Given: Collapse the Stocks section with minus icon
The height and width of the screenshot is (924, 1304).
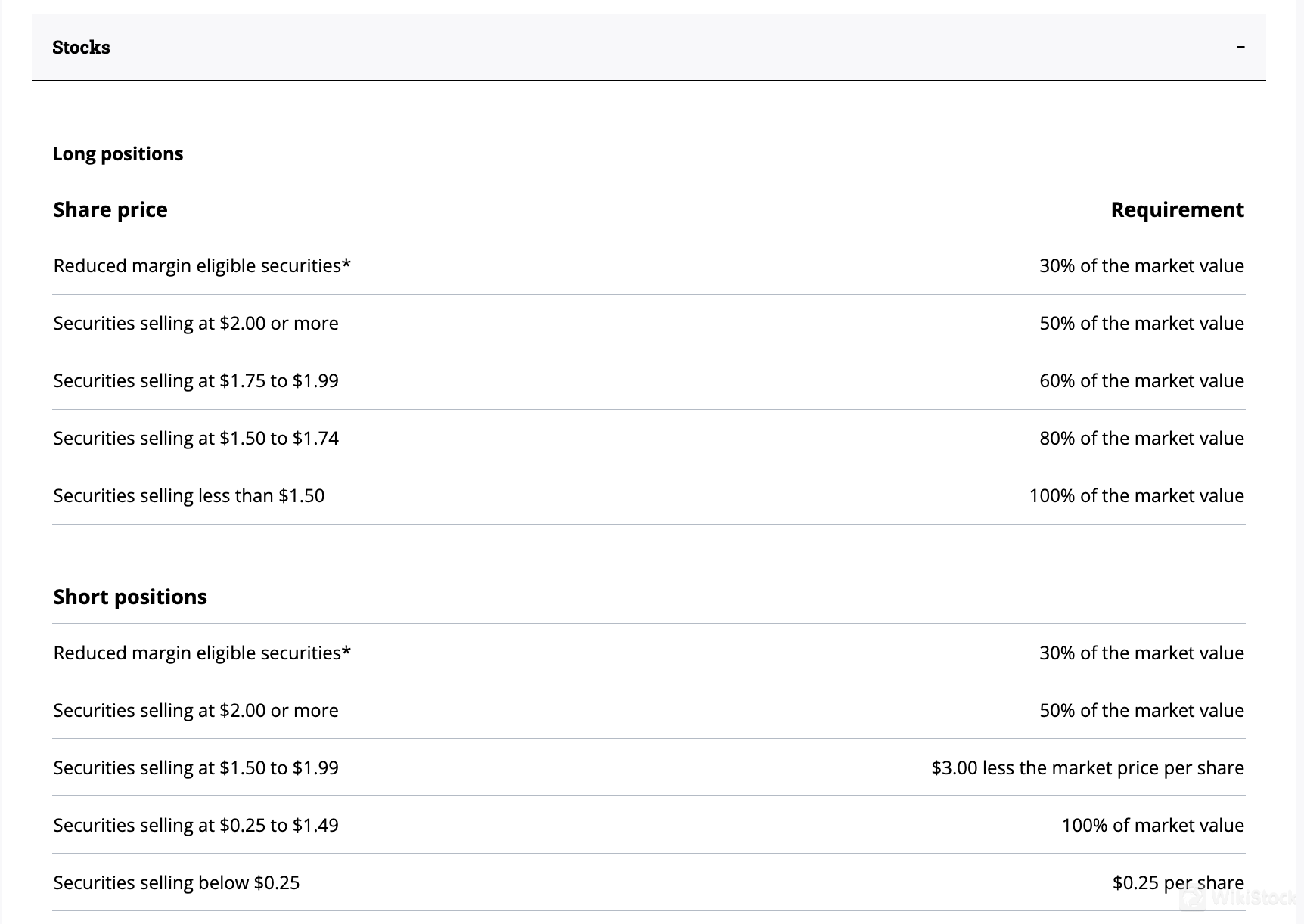Looking at the screenshot, I should coord(1240,48).
